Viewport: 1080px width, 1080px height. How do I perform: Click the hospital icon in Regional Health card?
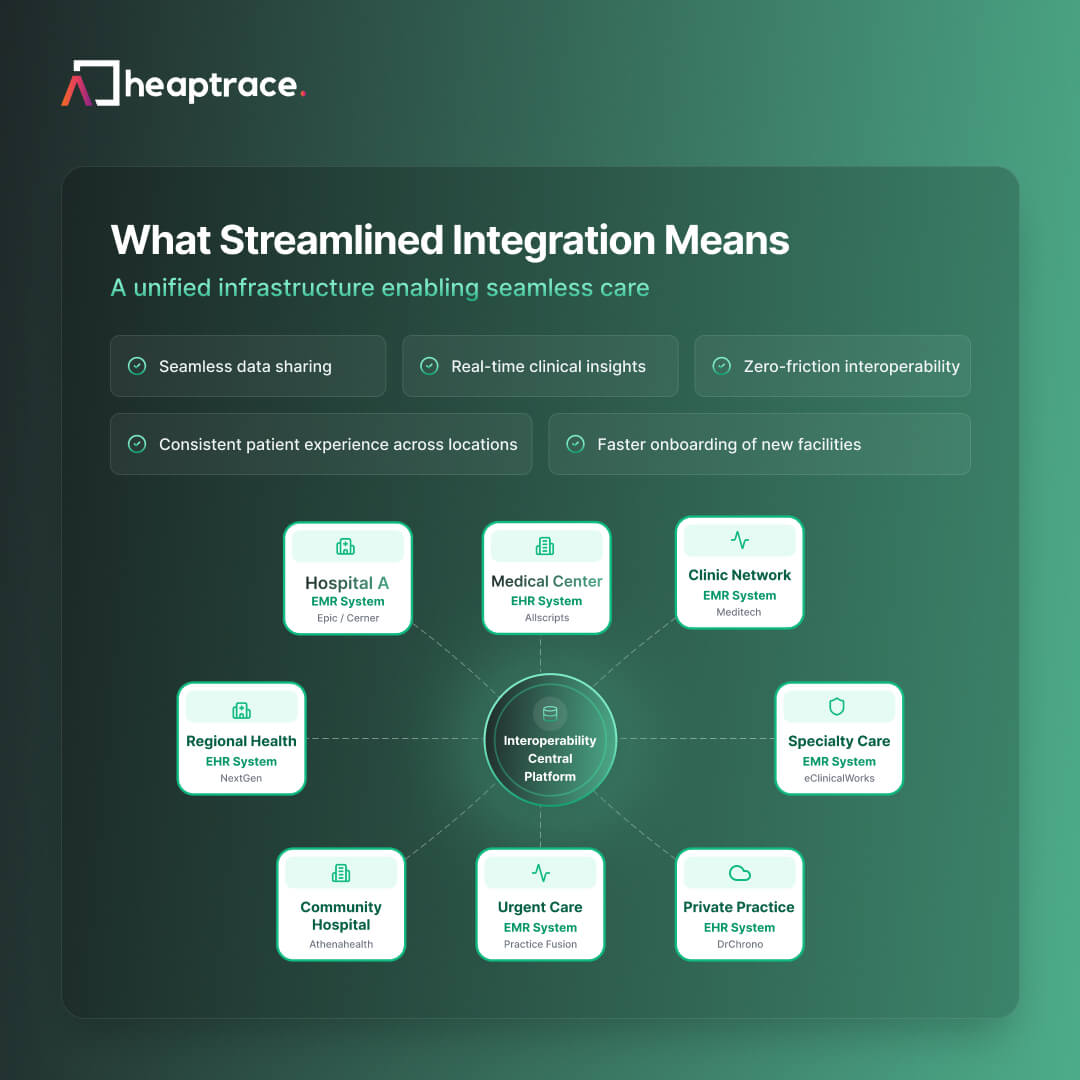pos(241,710)
